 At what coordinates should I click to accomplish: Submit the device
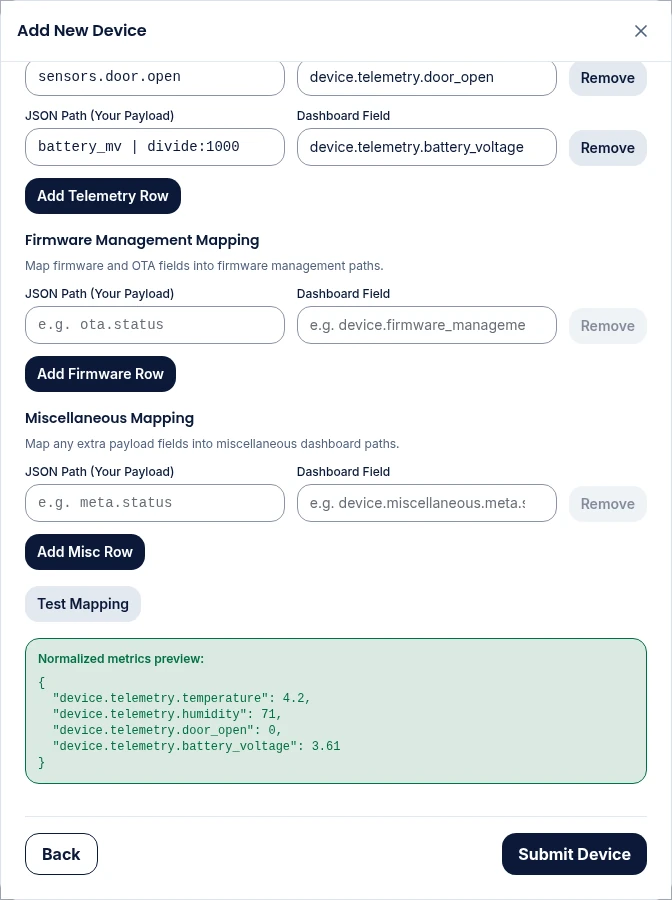pyautogui.click(x=574, y=854)
